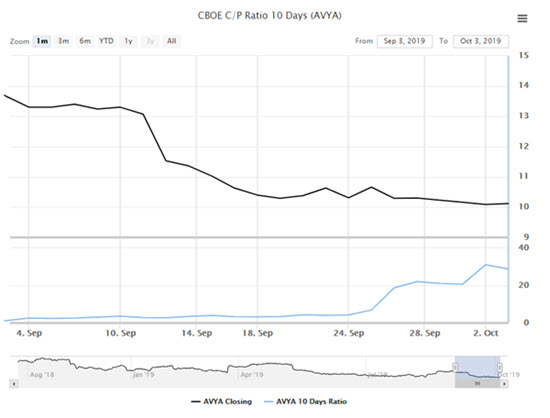Screen dimensions: 550x418
Task: Click the 2. Oct axis label
Action: (x=486, y=333)
